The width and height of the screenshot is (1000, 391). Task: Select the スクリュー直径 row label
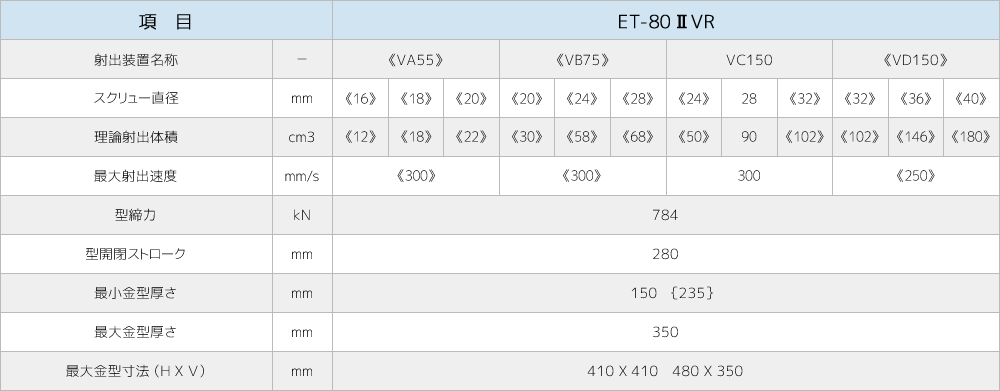pyautogui.click(x=136, y=98)
